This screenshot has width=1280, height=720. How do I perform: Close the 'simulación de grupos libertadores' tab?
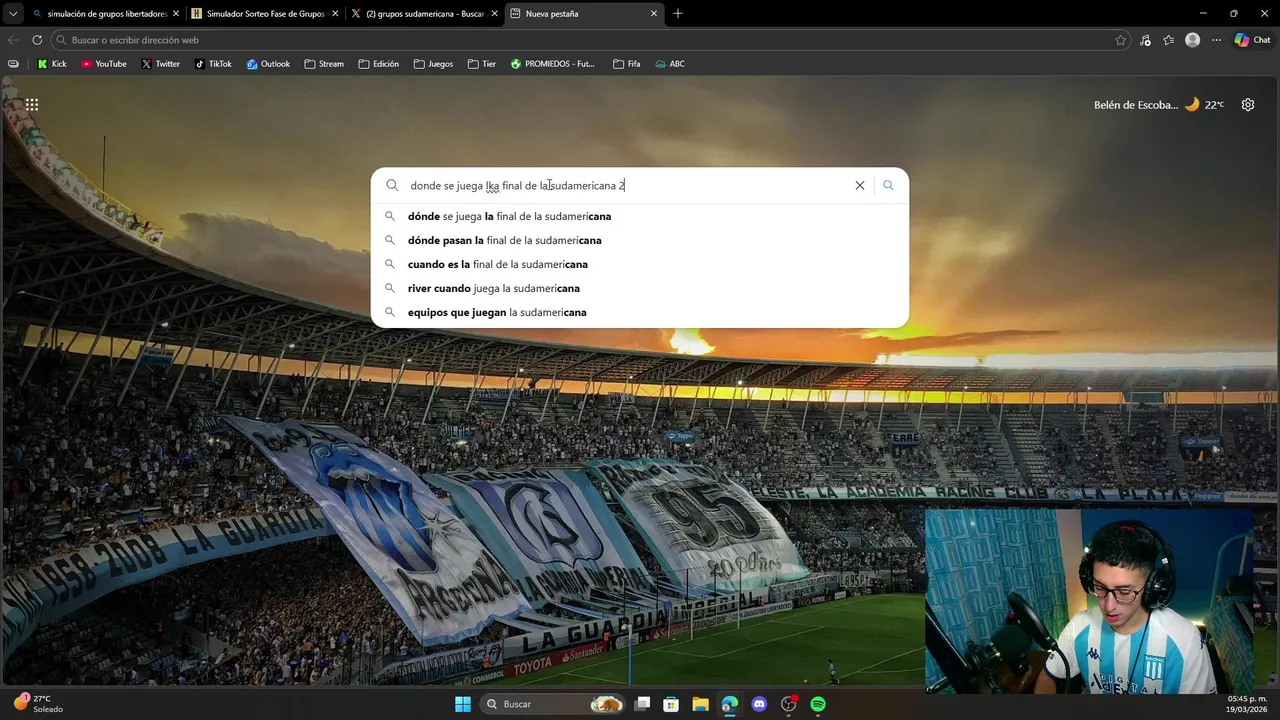tap(175, 14)
